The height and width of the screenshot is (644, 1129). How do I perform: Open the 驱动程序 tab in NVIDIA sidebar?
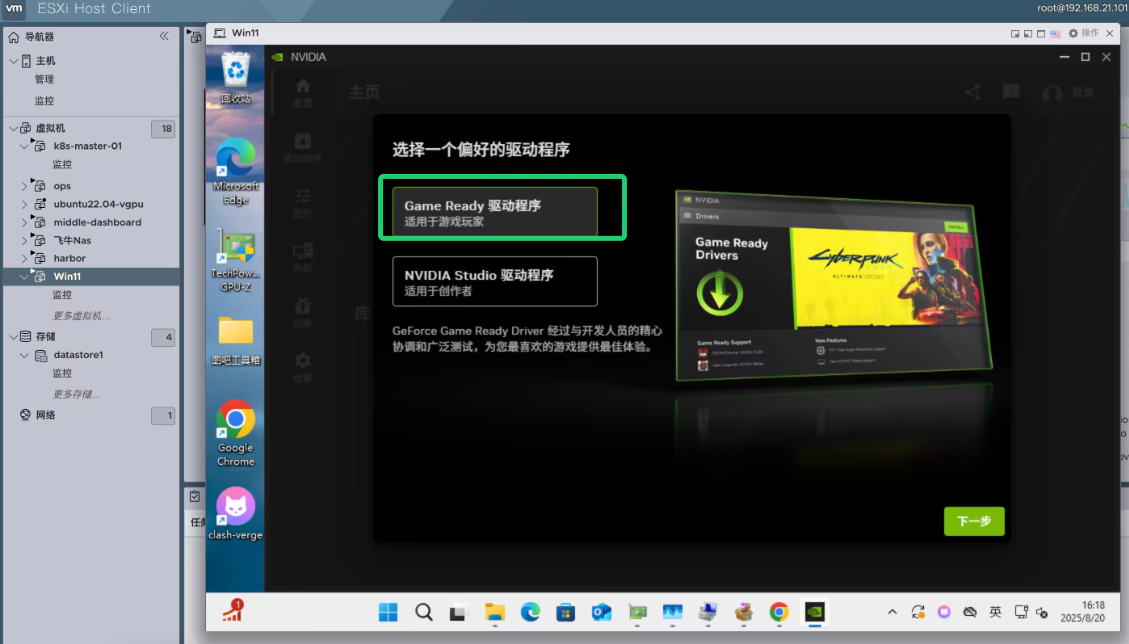[302, 148]
